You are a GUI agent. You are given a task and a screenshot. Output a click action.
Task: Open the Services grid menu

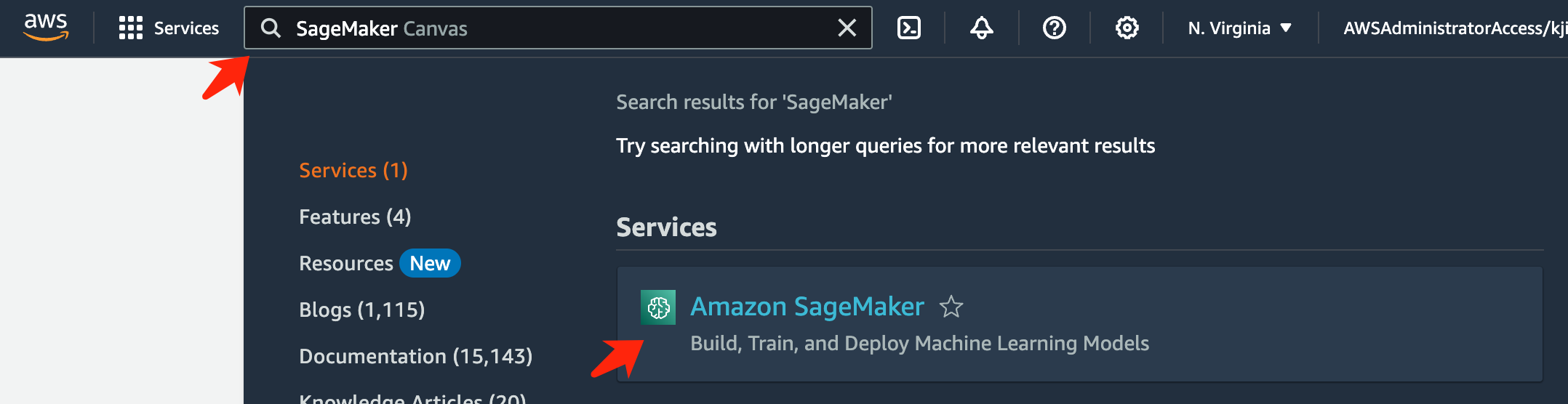(131, 28)
